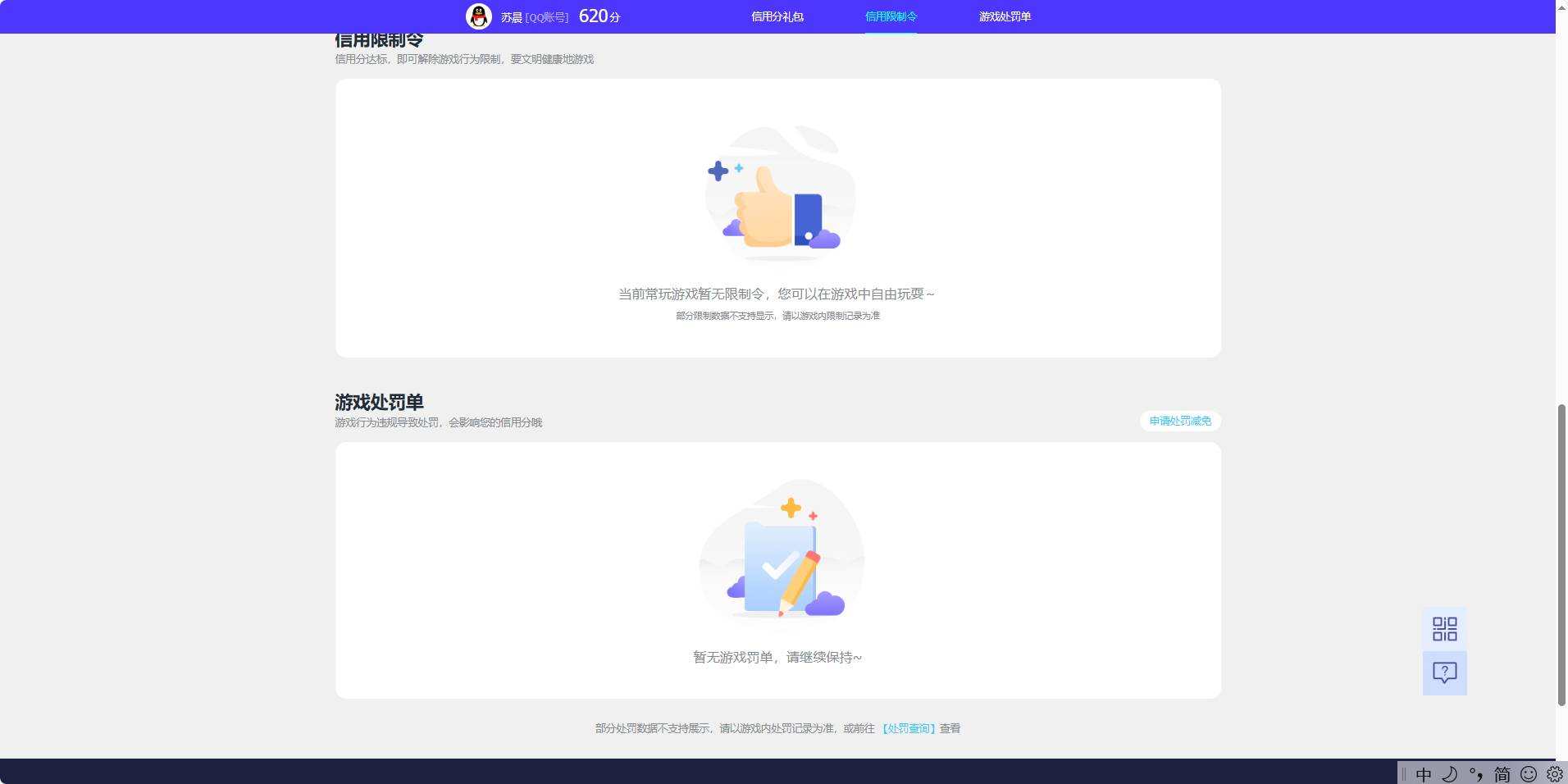The image size is (1568, 784).
Task: Click the 游戏行为违规导致处罚 subtitle
Action: pos(438,422)
